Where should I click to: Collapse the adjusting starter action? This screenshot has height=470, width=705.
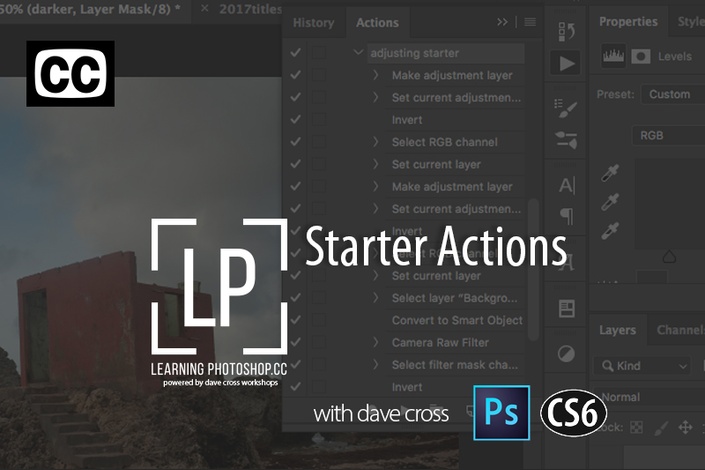click(x=358, y=52)
